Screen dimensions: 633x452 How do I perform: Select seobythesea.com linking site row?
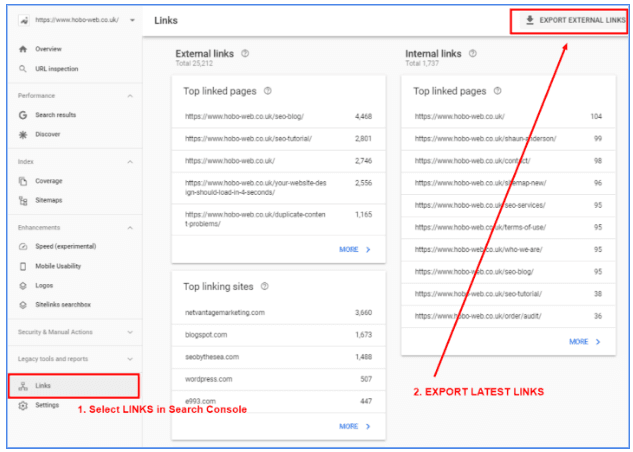(279, 357)
